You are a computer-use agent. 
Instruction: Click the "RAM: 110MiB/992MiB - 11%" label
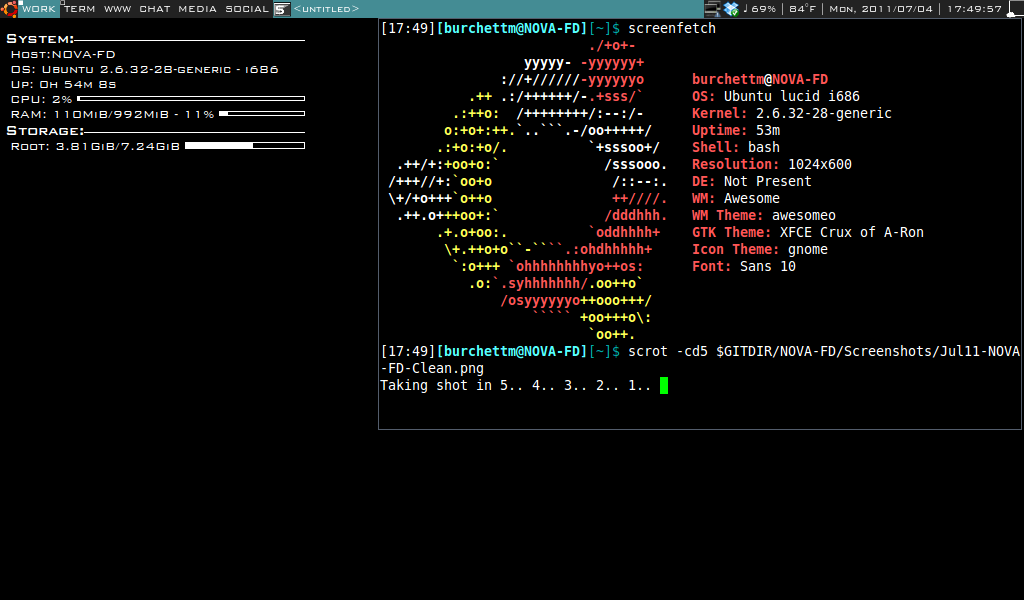pyautogui.click(x=112, y=114)
